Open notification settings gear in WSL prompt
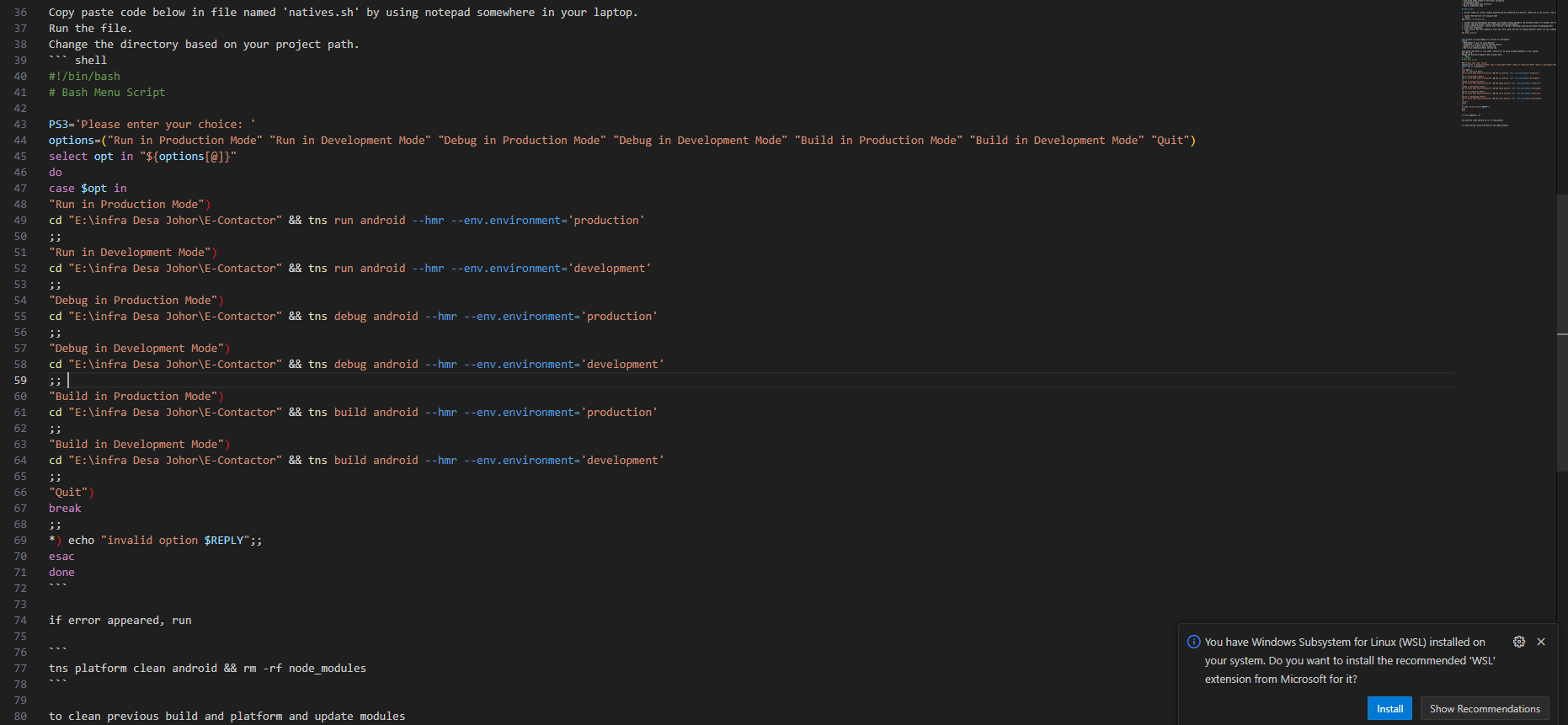 click(x=1519, y=642)
